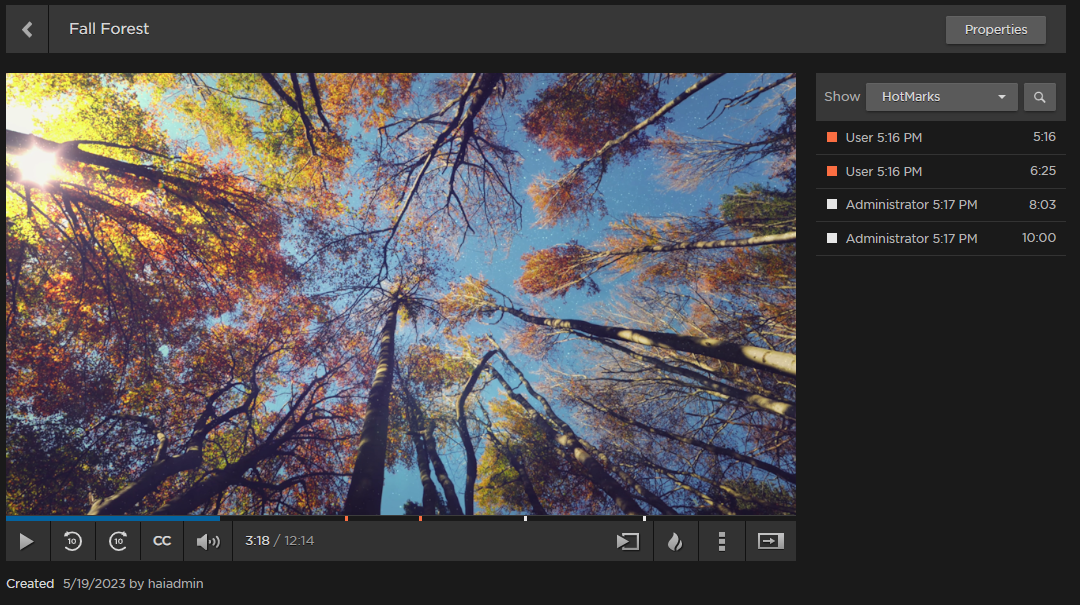
Task: Click the back arrow beside Fall Forest
Action: click(27, 29)
